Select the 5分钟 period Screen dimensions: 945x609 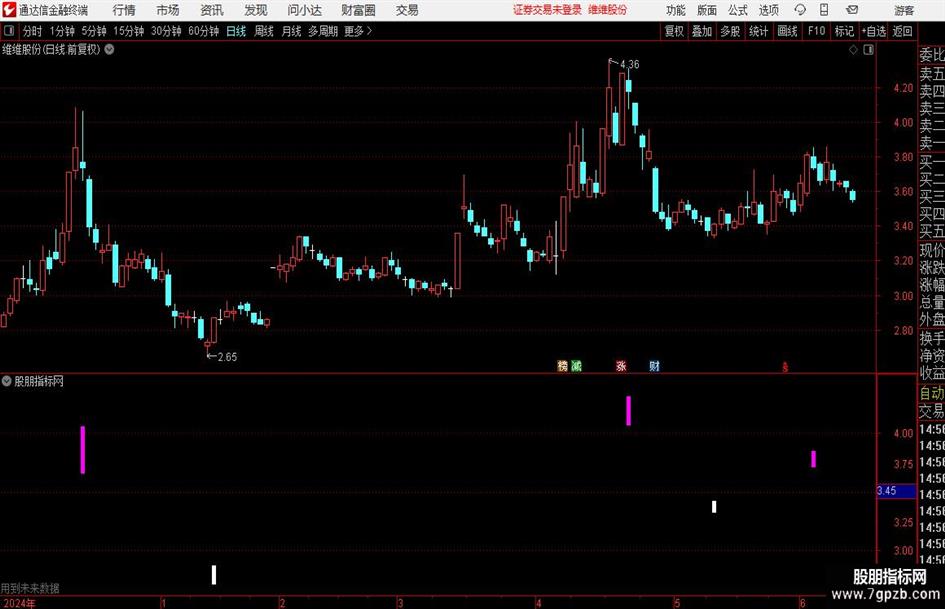click(94, 31)
